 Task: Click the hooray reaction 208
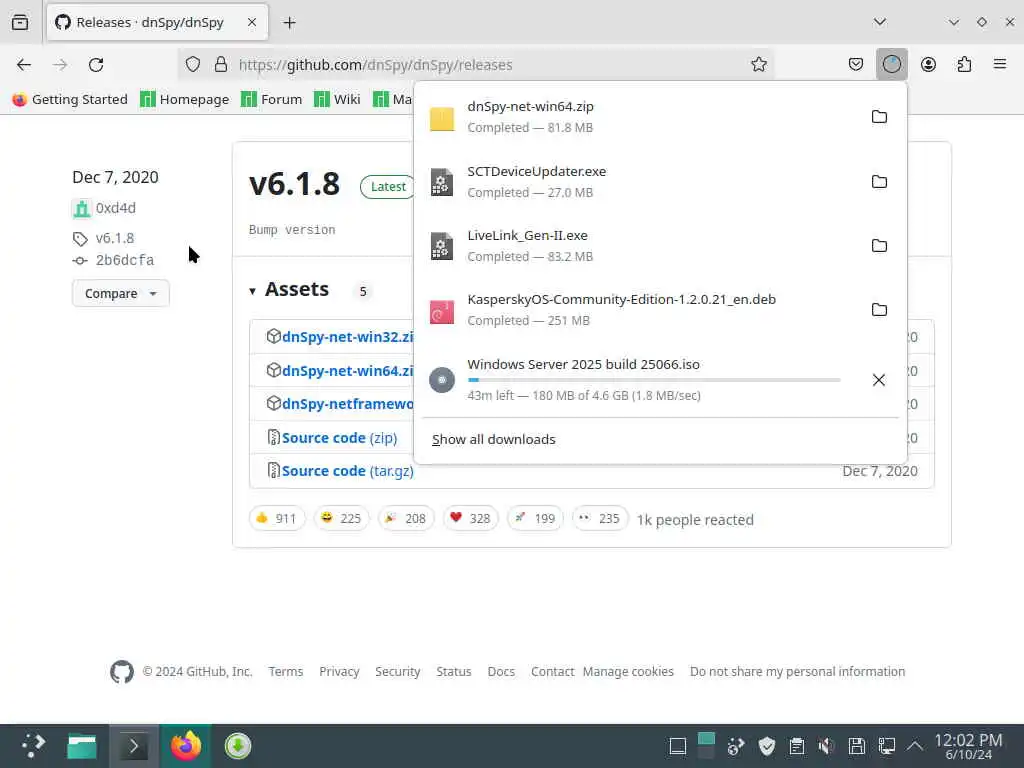406,519
